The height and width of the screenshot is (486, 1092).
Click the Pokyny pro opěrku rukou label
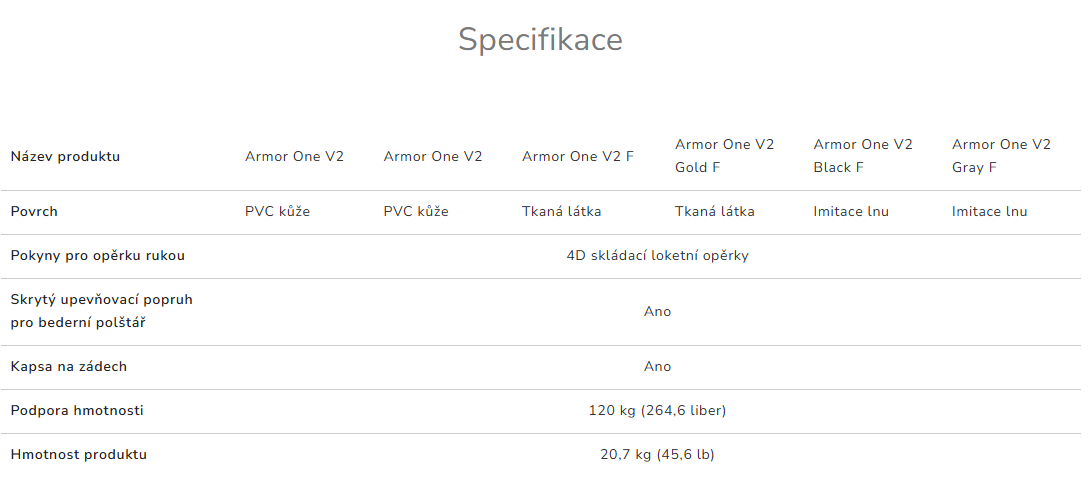pyautogui.click(x=97, y=255)
